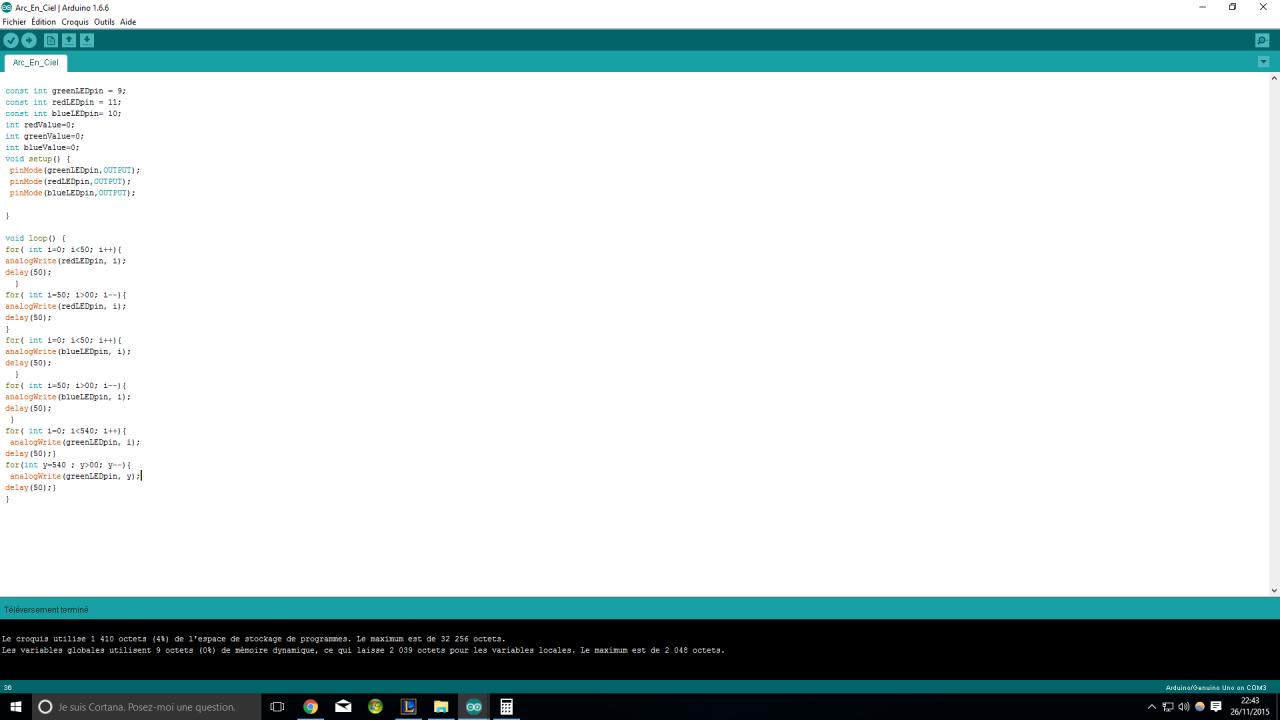The height and width of the screenshot is (720, 1280).
Task: Click the Windows Start button
Action: [x=16, y=707]
